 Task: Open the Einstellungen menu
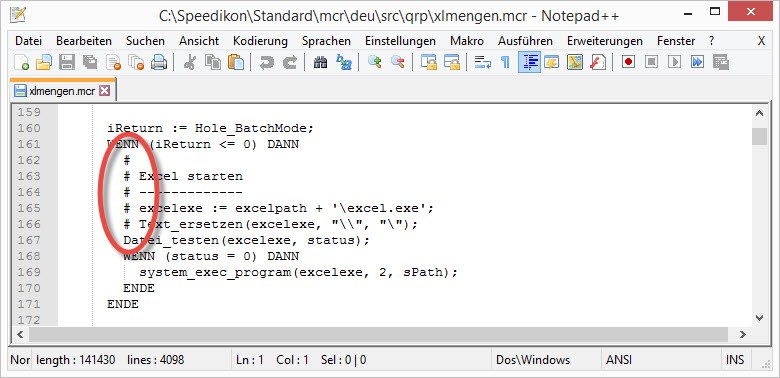click(400, 41)
